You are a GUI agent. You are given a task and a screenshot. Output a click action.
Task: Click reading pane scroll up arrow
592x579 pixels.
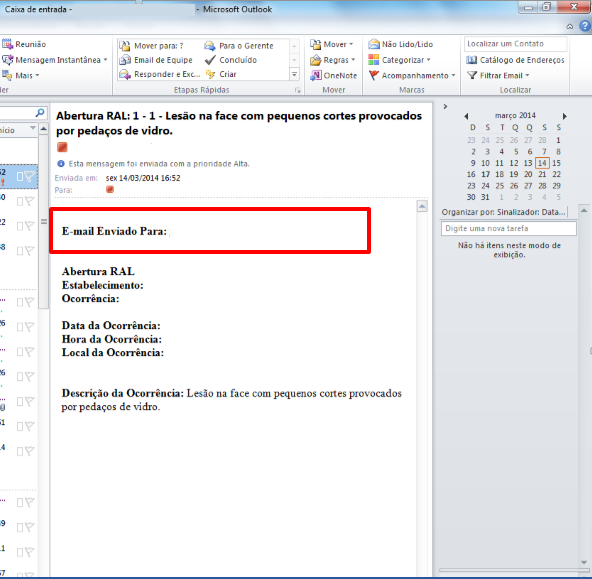422,206
